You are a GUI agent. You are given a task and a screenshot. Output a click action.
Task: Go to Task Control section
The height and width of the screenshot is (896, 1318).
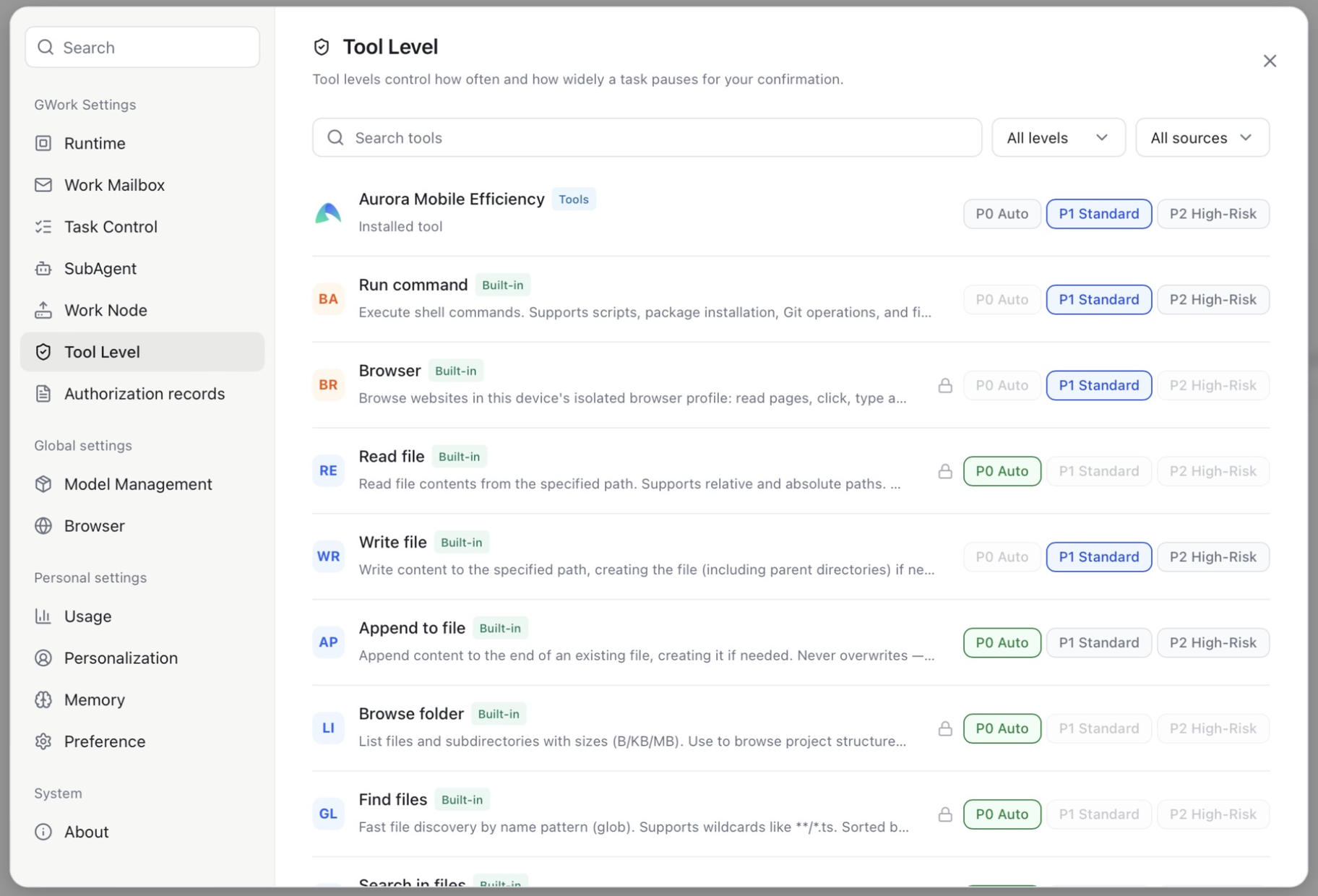click(142, 227)
